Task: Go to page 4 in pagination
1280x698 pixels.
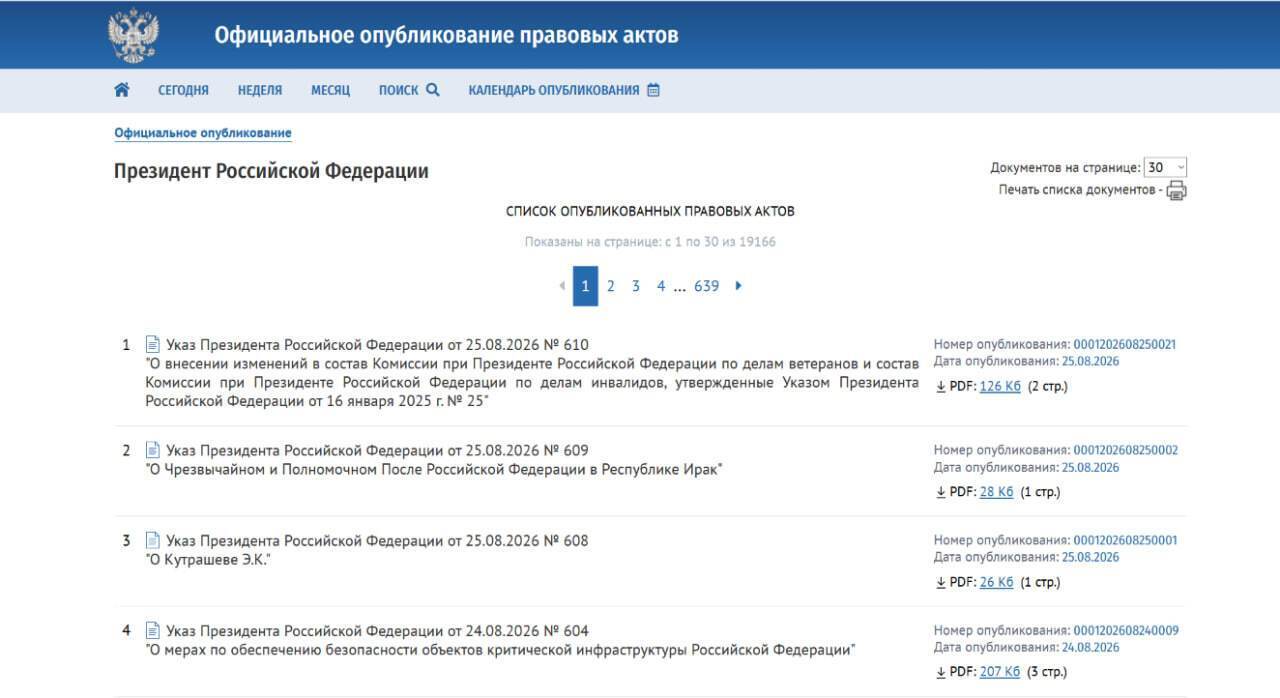Action: (660, 286)
